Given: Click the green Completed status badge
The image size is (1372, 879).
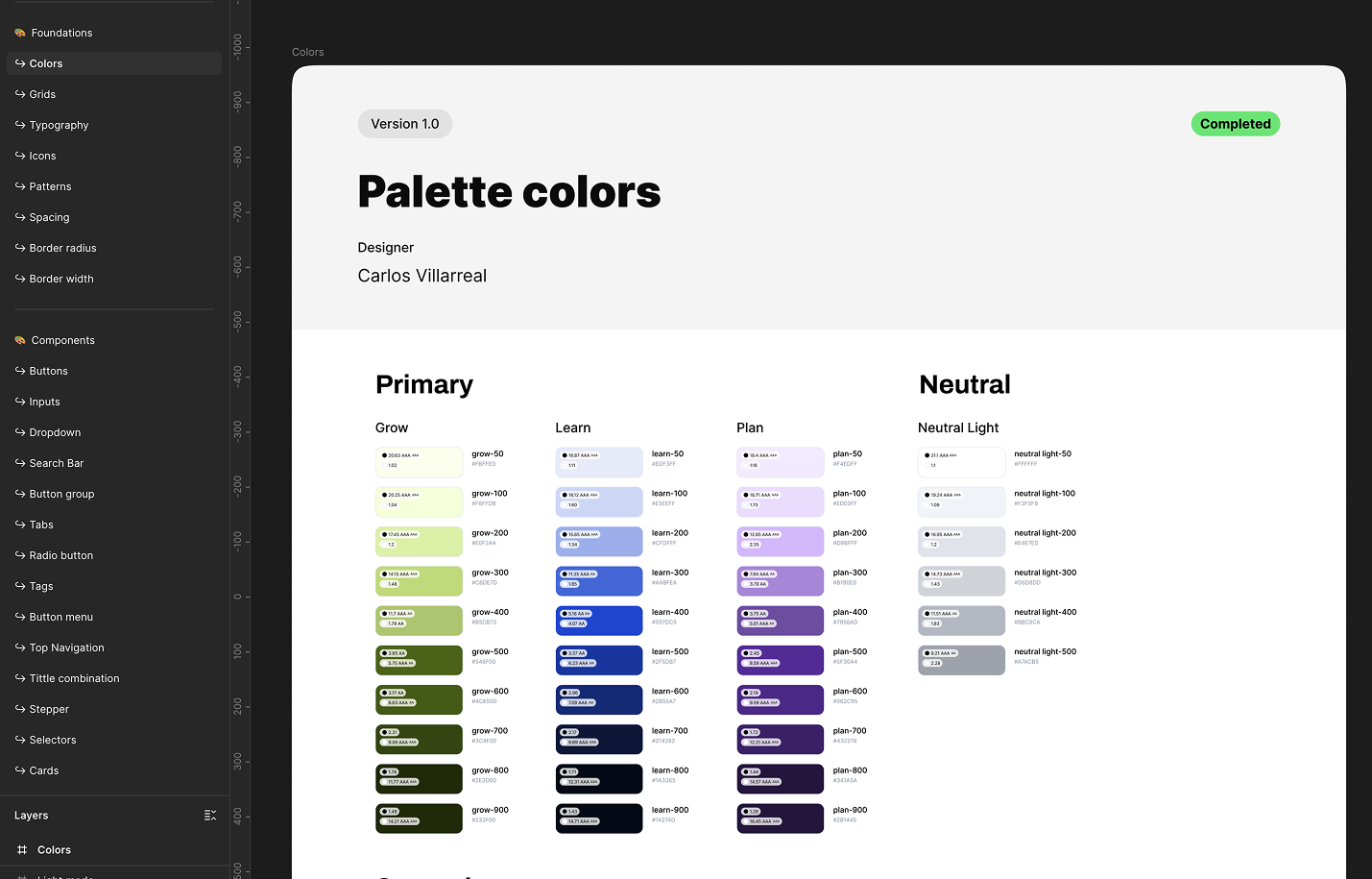Looking at the screenshot, I should tap(1236, 124).
